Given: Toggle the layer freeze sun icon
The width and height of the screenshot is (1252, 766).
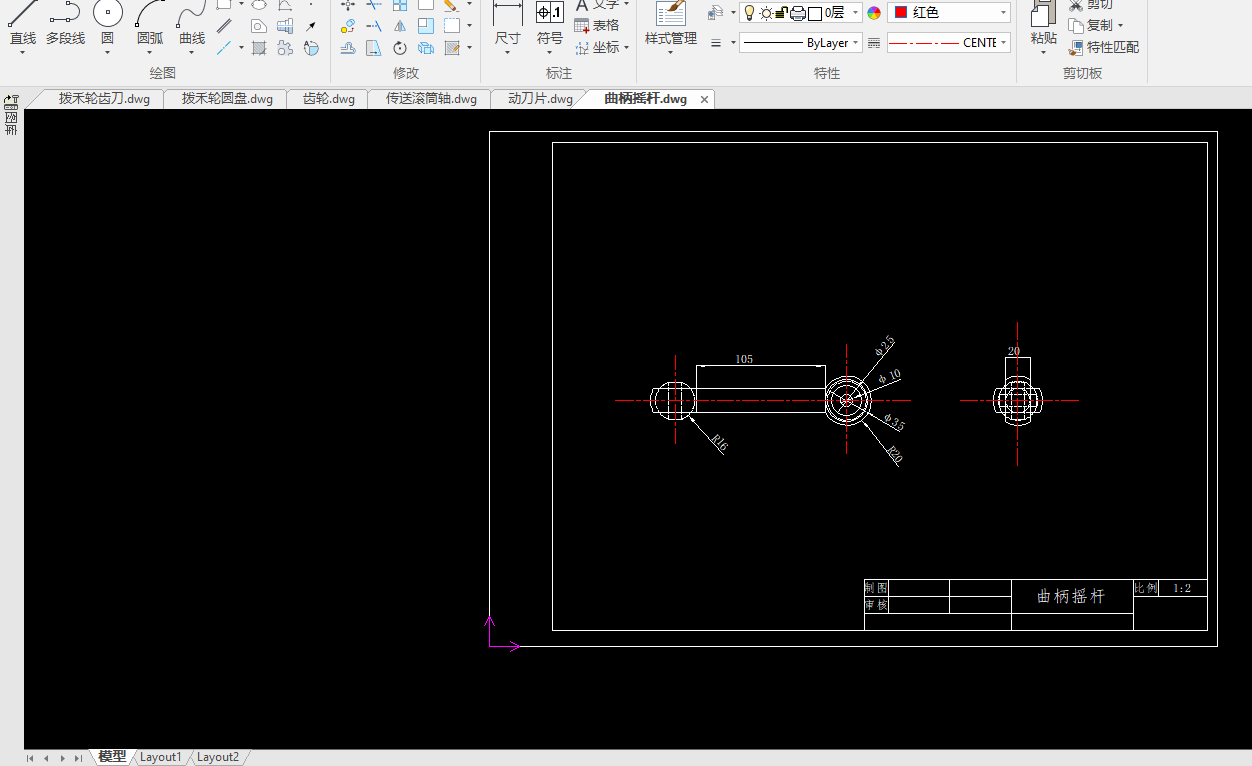Looking at the screenshot, I should (766, 13).
